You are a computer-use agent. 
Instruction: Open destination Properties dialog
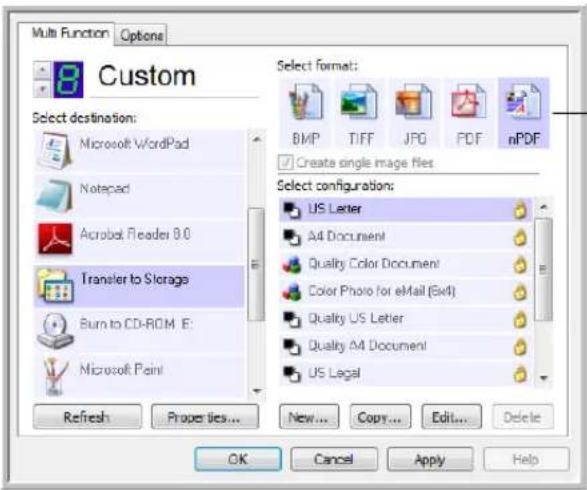[205, 417]
